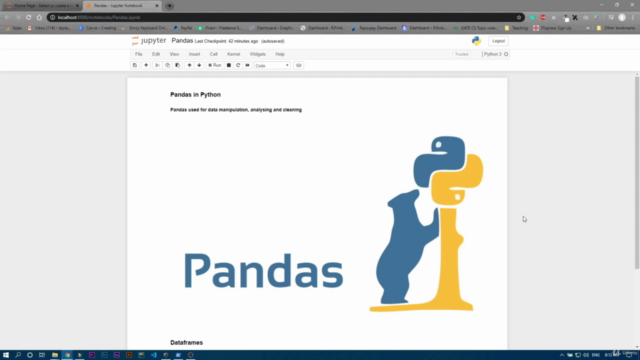Open the File menu

(x=139, y=54)
